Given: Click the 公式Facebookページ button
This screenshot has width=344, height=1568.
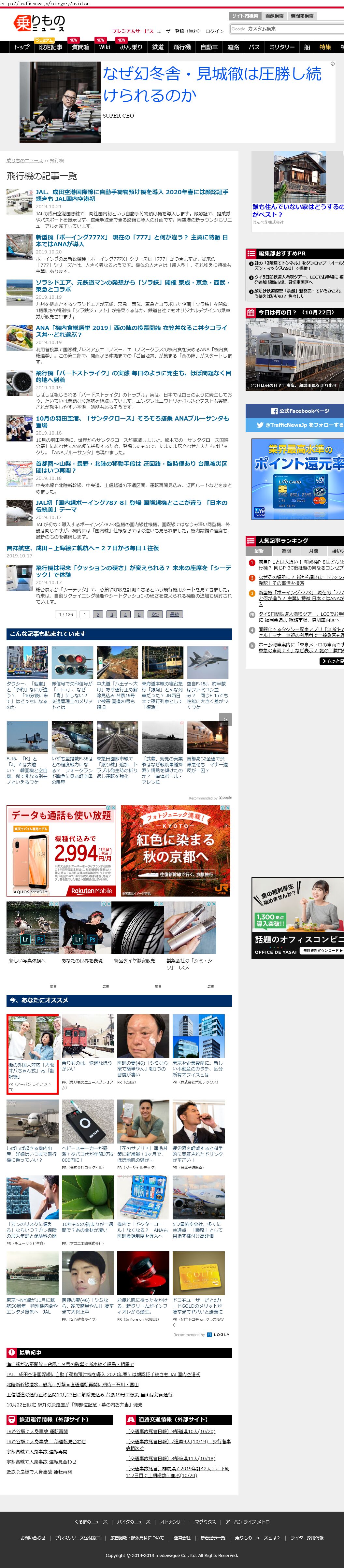Looking at the screenshot, I should point(295,411).
